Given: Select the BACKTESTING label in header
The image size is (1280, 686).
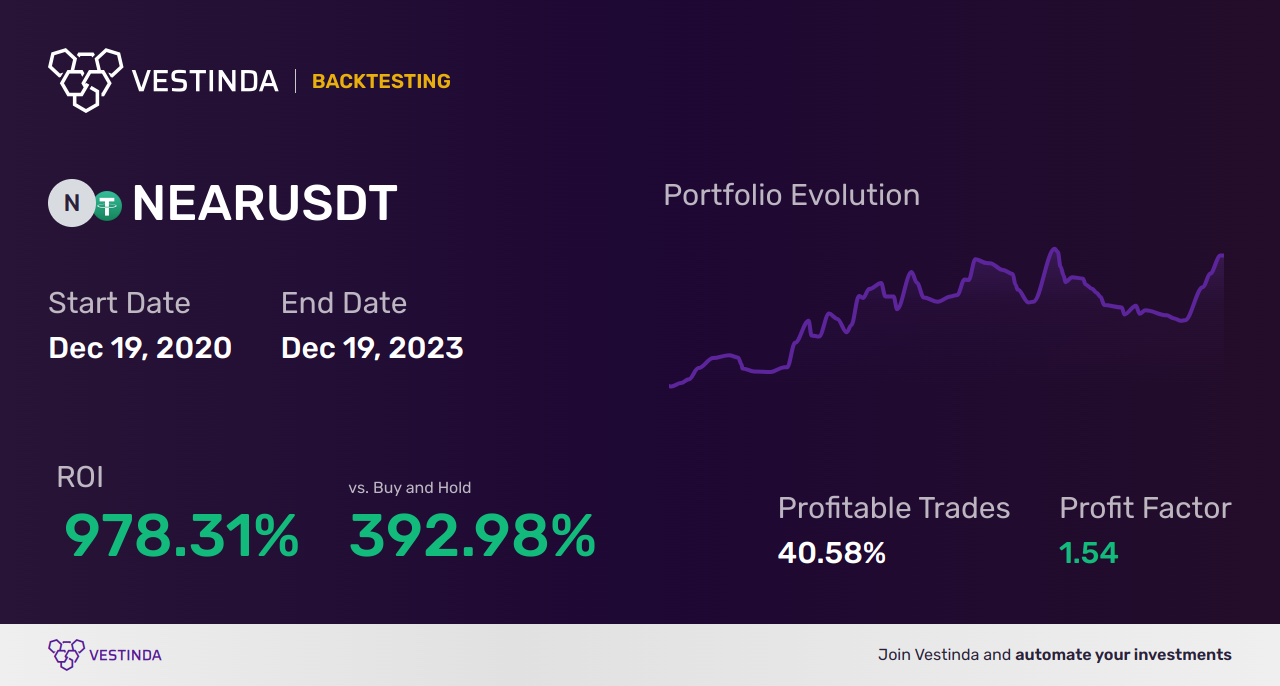Looking at the screenshot, I should click(381, 82).
